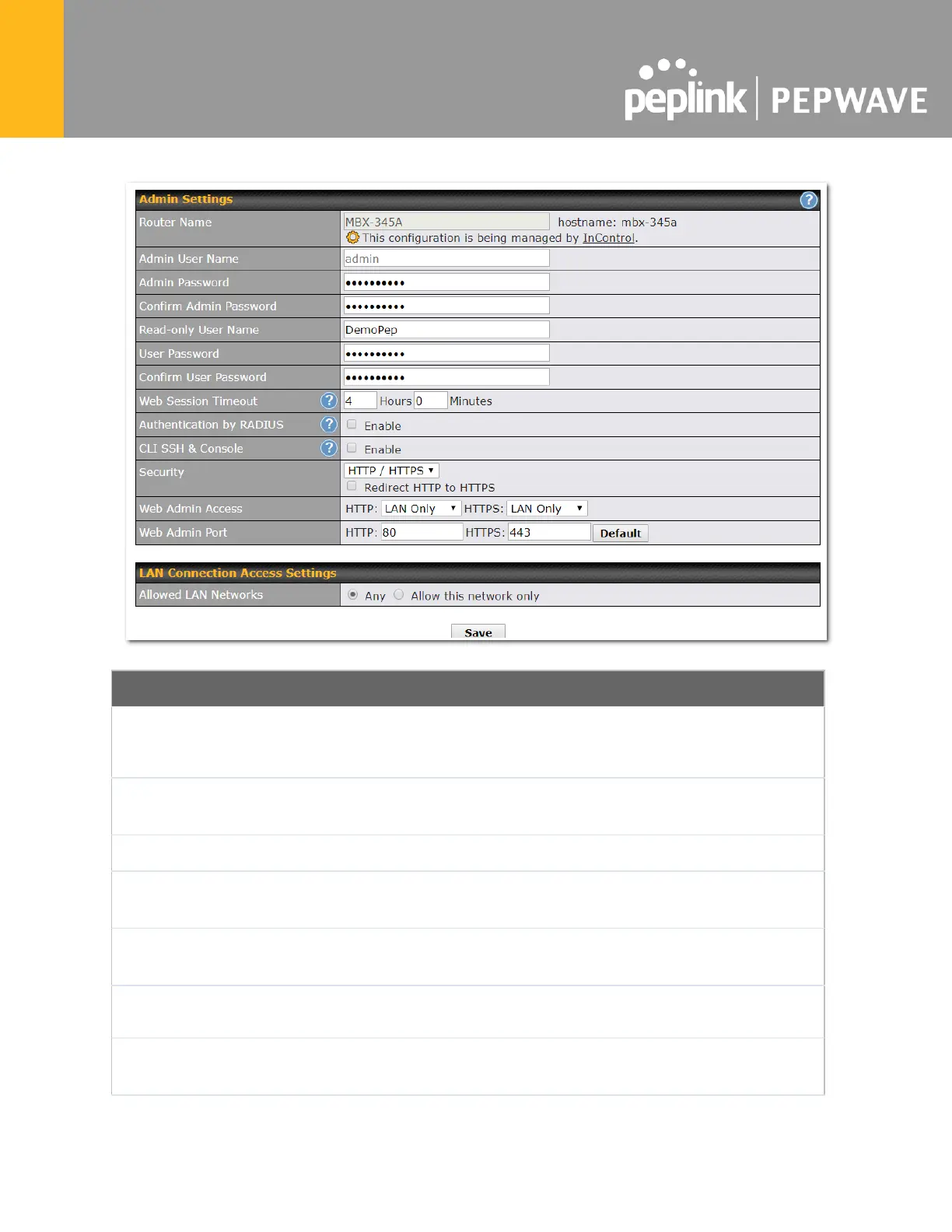Click the Security row label
Viewport: 952px width, 1232px height.
[x=161, y=472]
